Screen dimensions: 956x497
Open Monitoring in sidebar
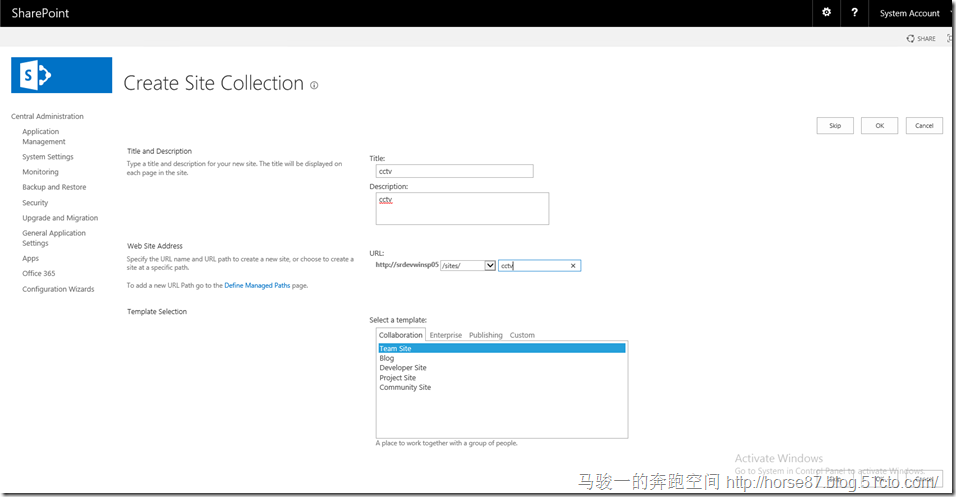click(x=40, y=172)
